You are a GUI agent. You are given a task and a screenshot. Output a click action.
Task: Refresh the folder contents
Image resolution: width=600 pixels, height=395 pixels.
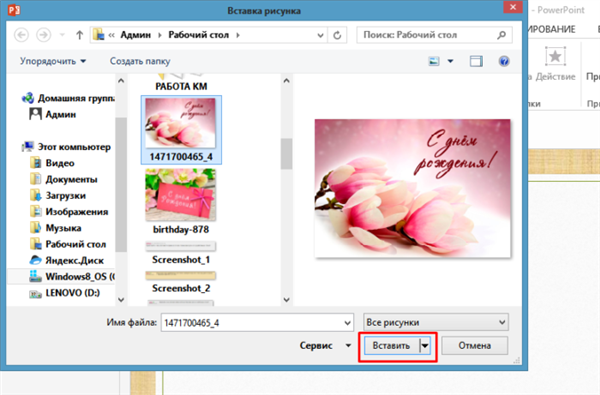[337, 35]
